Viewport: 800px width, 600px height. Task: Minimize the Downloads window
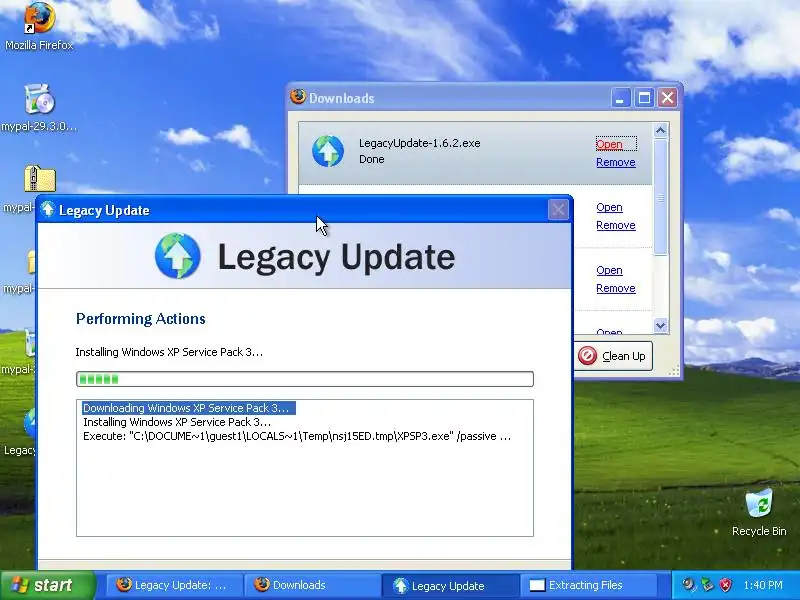620,97
